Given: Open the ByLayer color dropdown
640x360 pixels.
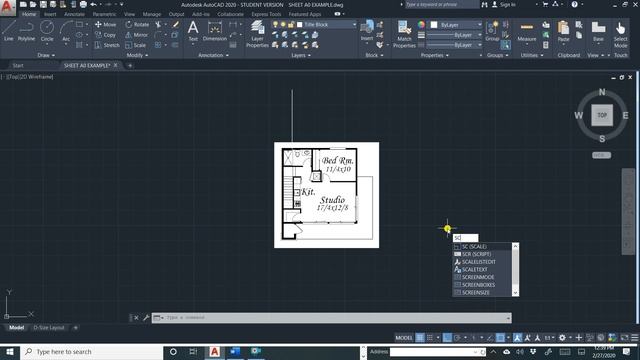Looking at the screenshot, I should pyautogui.click(x=480, y=25).
